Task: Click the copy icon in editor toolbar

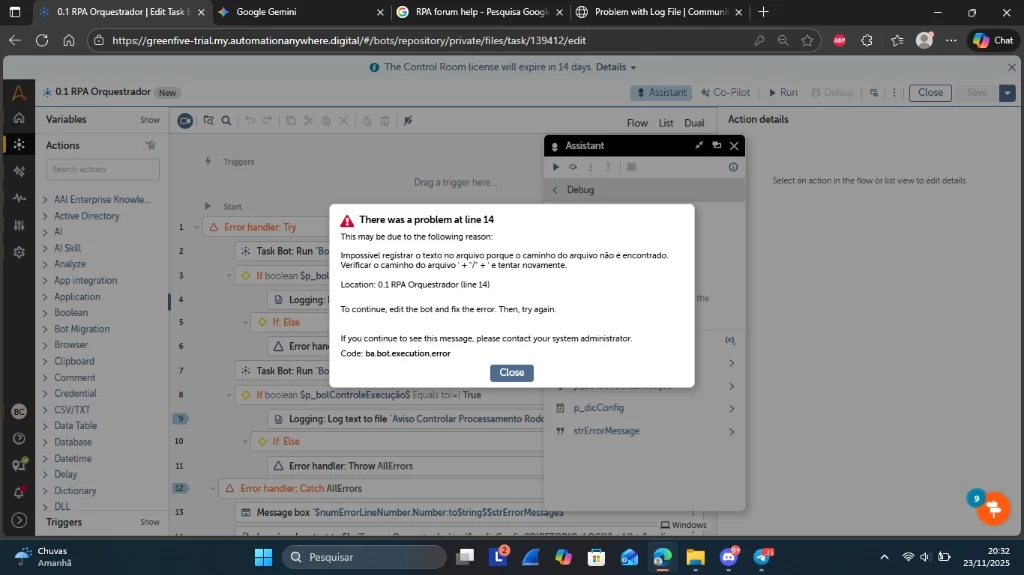Action: (x=291, y=121)
